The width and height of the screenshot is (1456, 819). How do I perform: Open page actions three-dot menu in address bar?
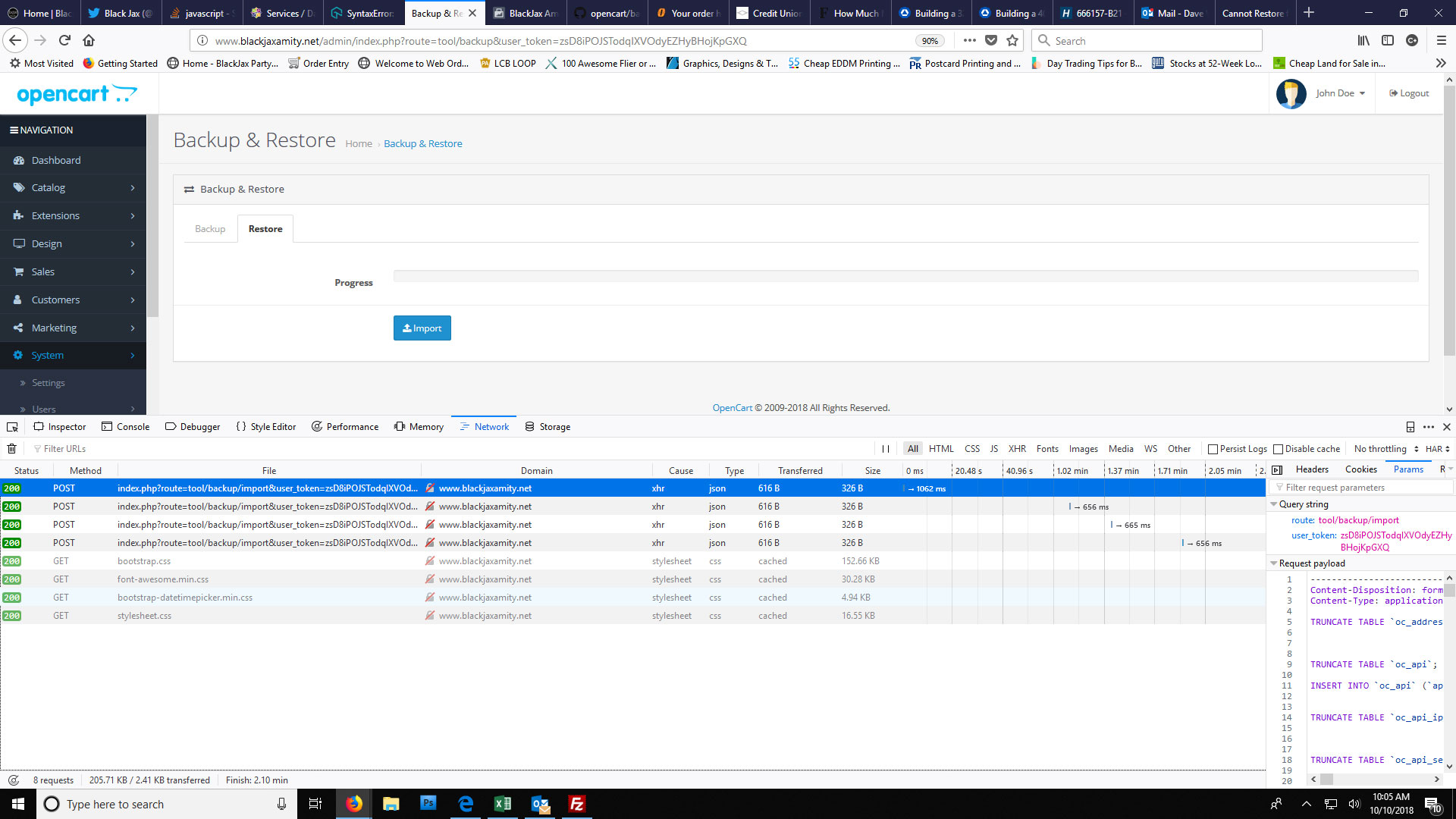point(970,40)
